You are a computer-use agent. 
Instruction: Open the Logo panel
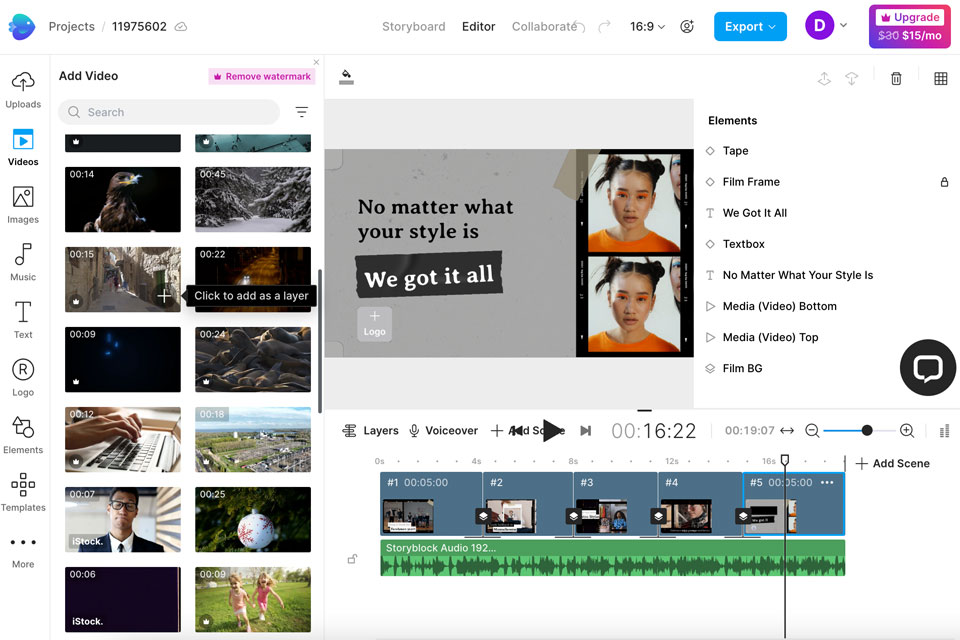(x=23, y=377)
